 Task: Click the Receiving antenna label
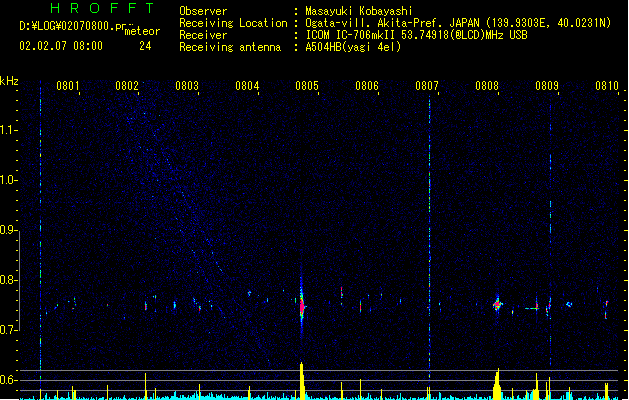click(230, 47)
